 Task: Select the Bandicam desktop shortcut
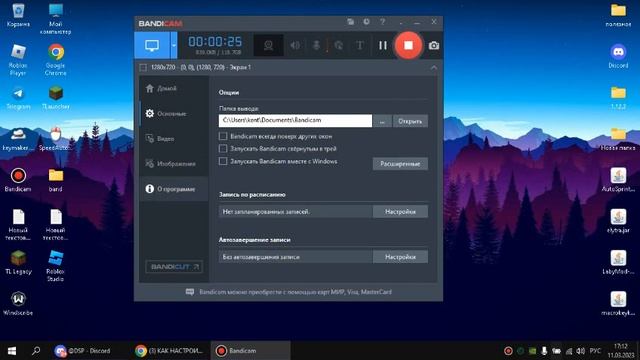(18, 180)
